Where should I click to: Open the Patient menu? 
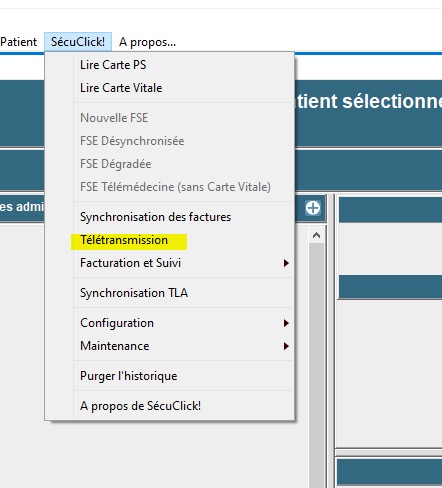click(19, 42)
